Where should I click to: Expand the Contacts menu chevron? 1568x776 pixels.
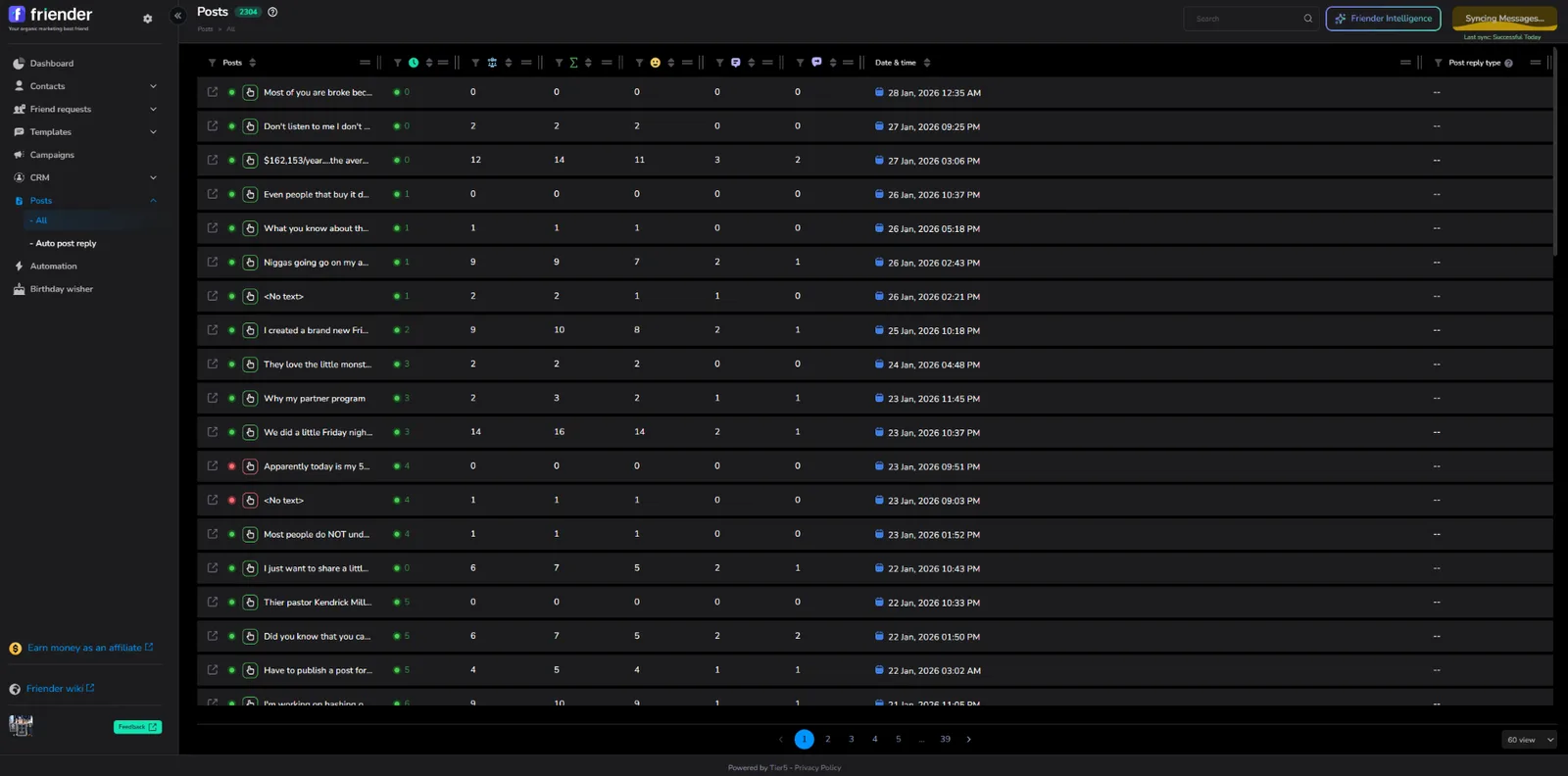click(153, 86)
